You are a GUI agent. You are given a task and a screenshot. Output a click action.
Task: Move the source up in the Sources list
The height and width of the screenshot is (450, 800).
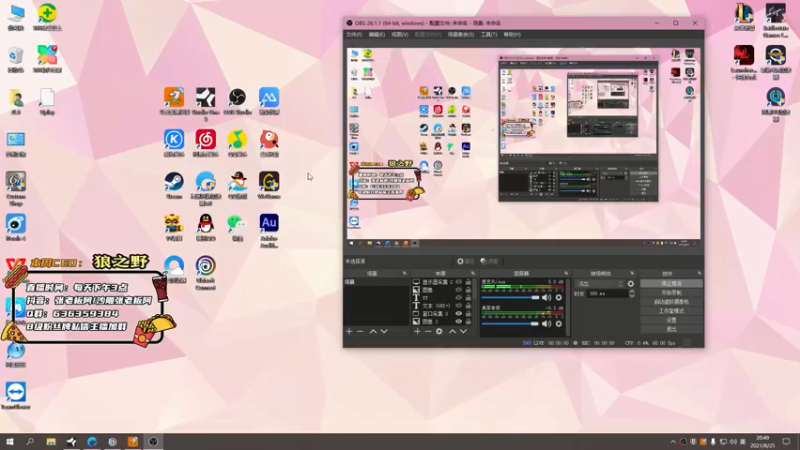click(x=452, y=332)
